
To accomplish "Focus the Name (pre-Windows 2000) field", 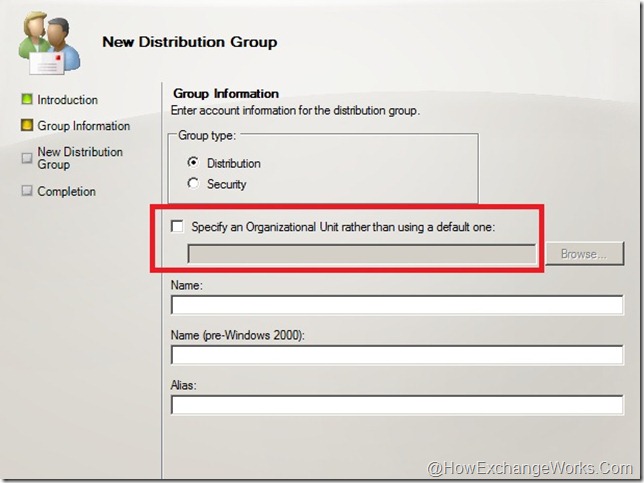I will pyautogui.click(x=397, y=355).
